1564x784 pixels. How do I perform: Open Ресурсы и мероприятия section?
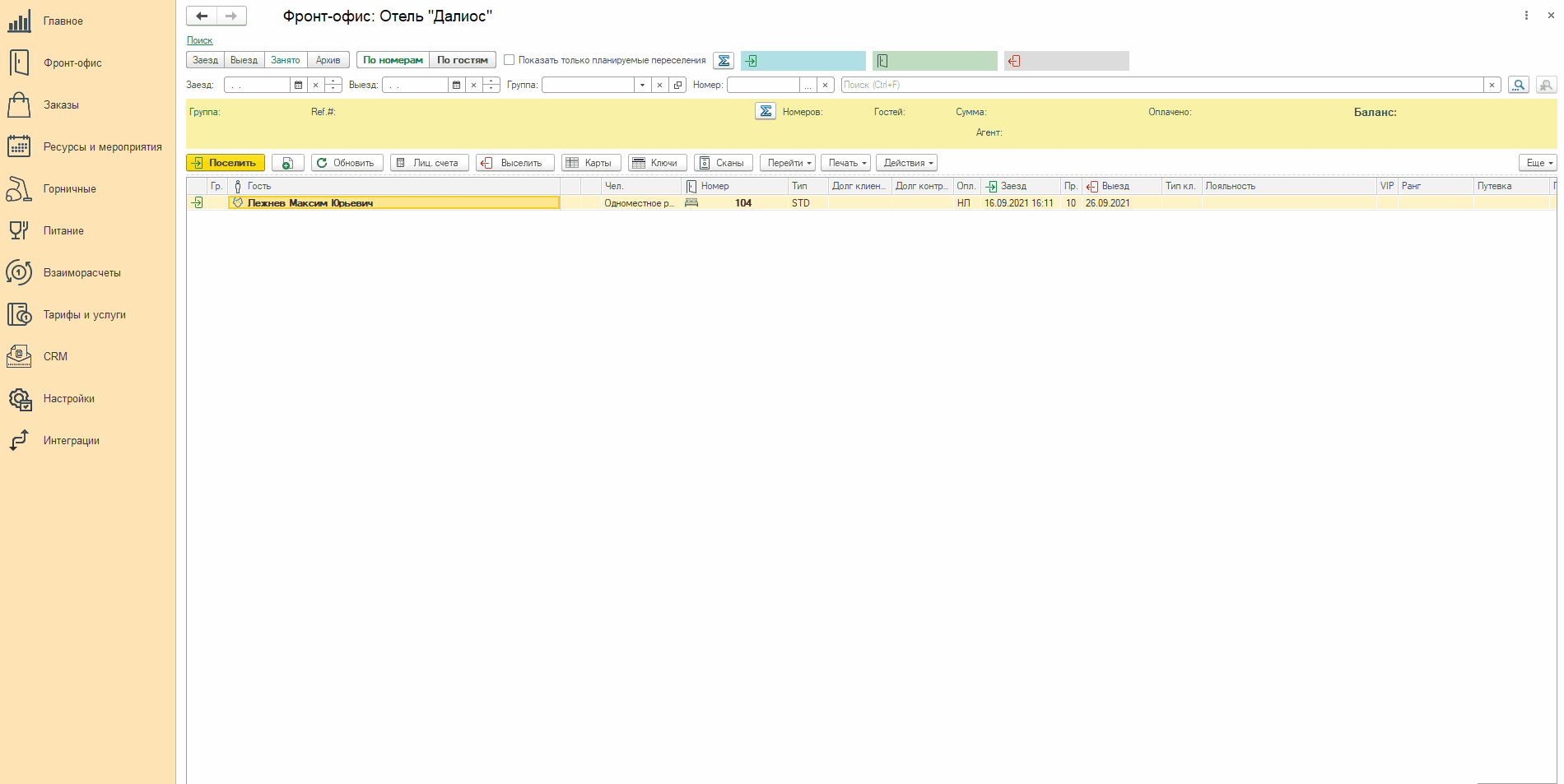click(102, 146)
